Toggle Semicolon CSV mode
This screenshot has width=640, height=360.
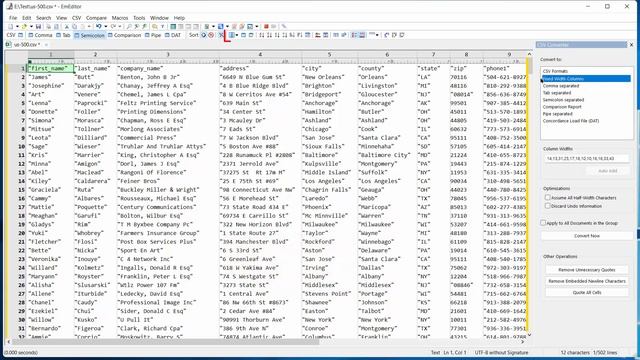[89, 35]
